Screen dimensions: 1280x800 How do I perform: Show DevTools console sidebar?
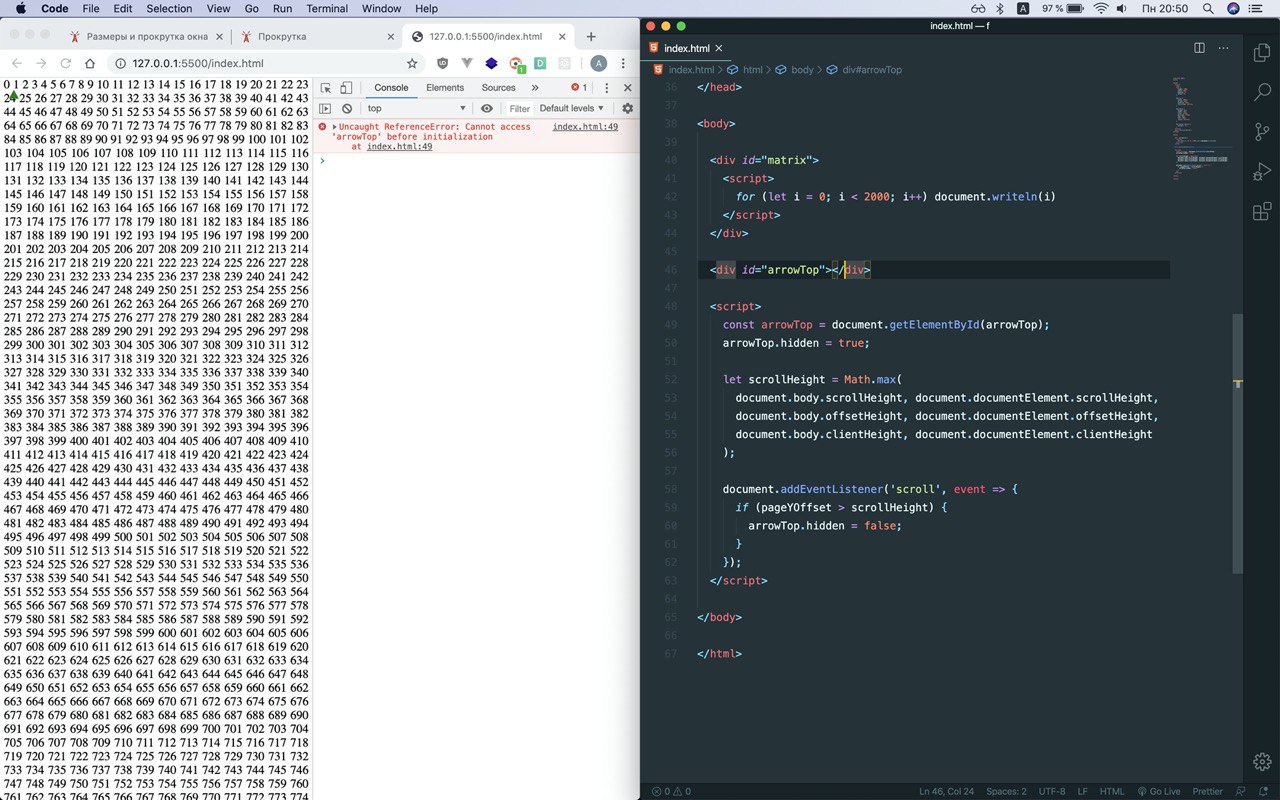pyautogui.click(x=325, y=108)
